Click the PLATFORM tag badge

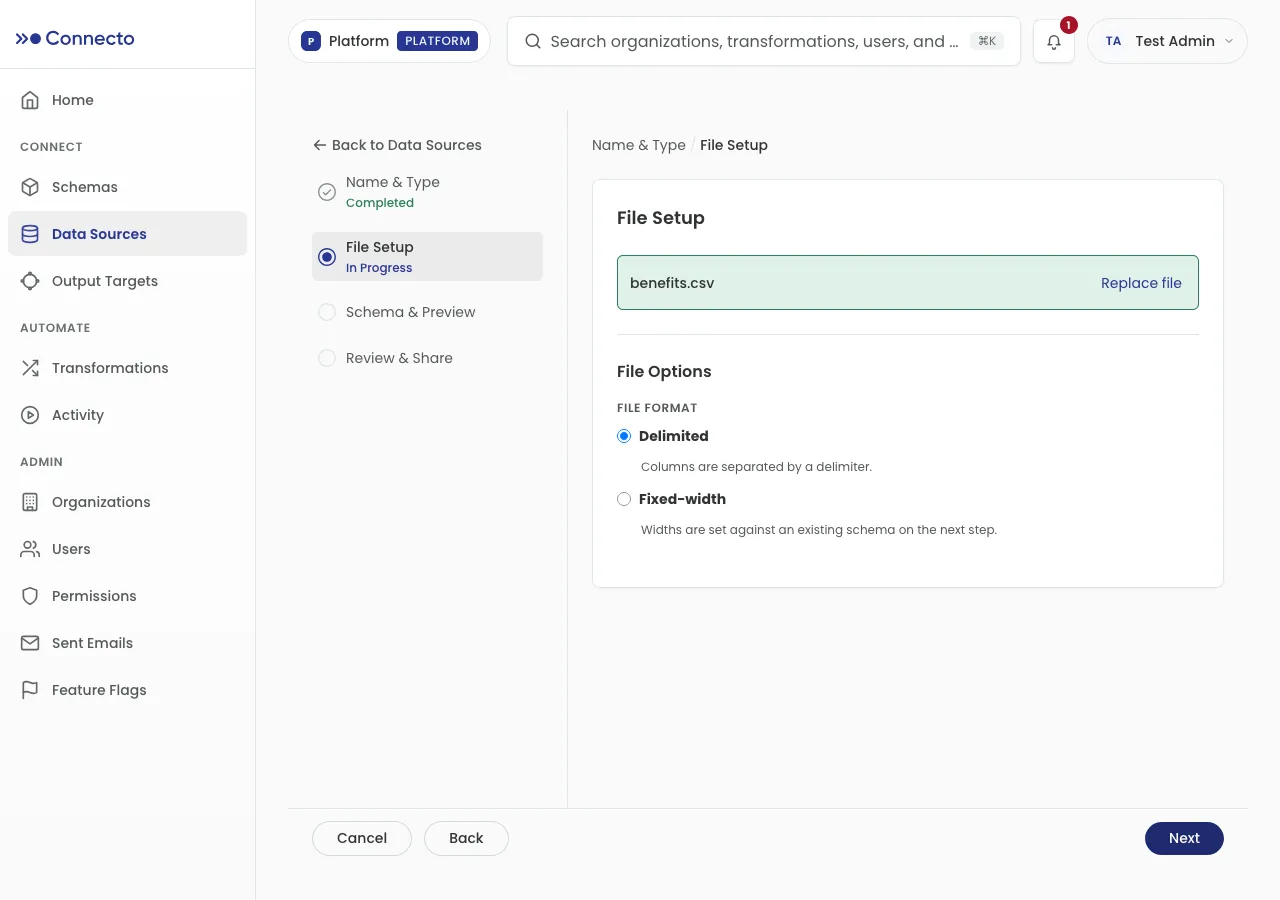[x=438, y=41]
